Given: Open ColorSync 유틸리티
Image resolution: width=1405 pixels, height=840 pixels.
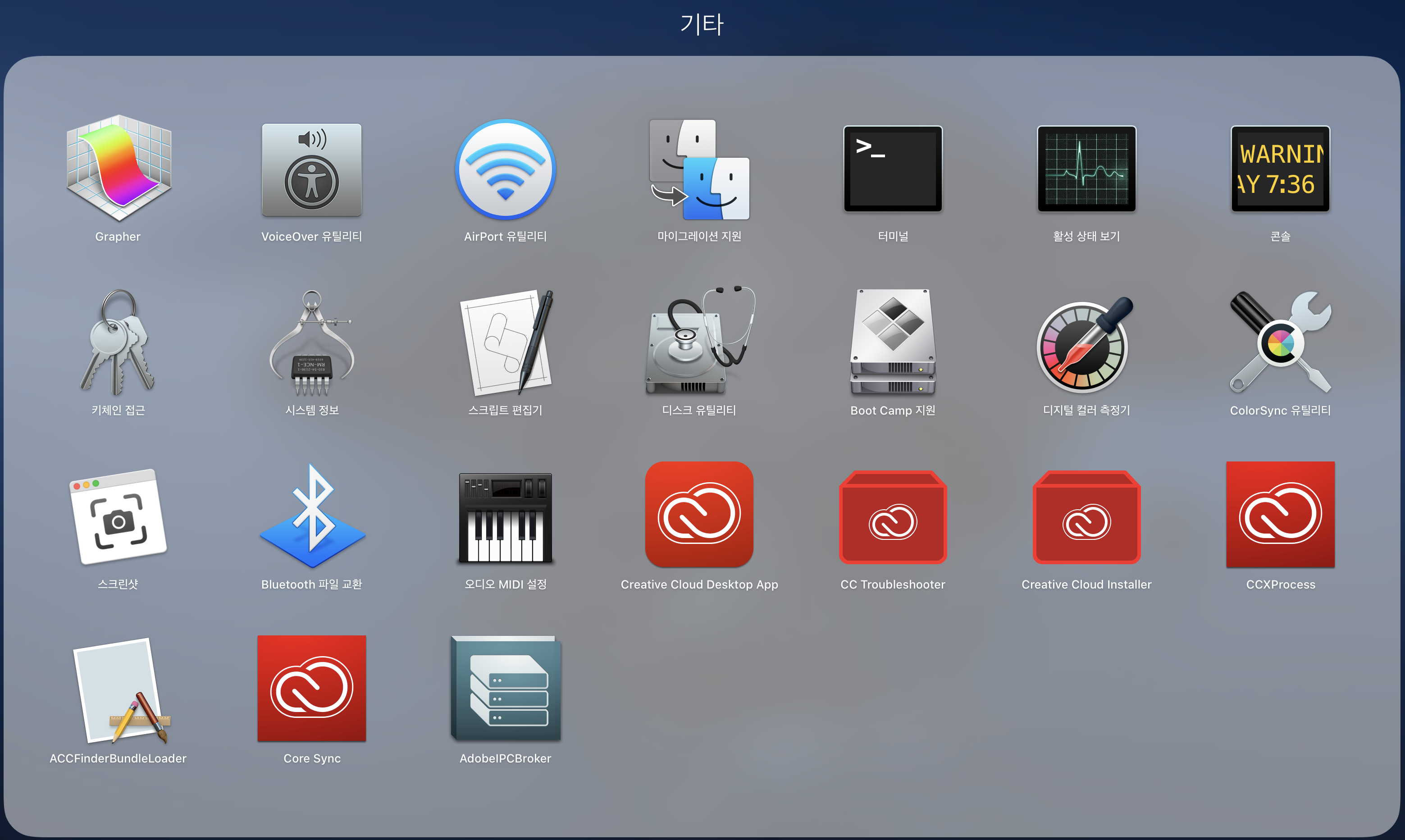Looking at the screenshot, I should [x=1280, y=342].
